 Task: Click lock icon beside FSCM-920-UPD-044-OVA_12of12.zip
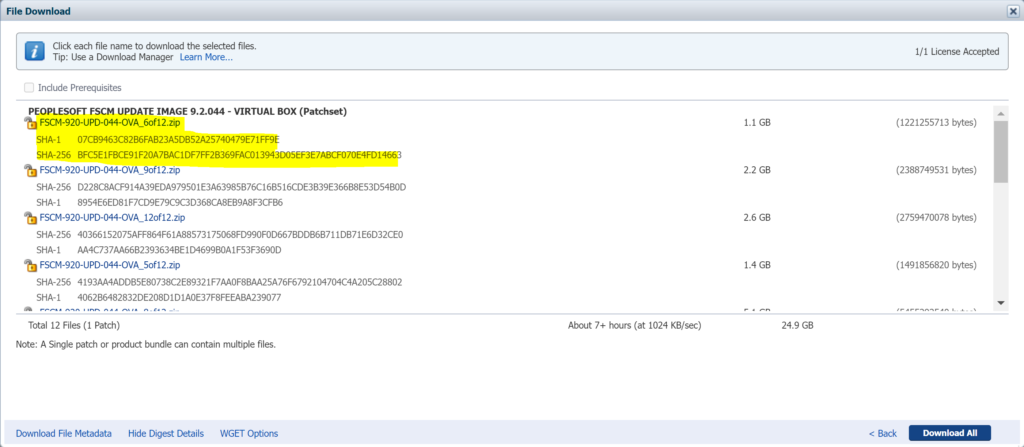[30, 218]
